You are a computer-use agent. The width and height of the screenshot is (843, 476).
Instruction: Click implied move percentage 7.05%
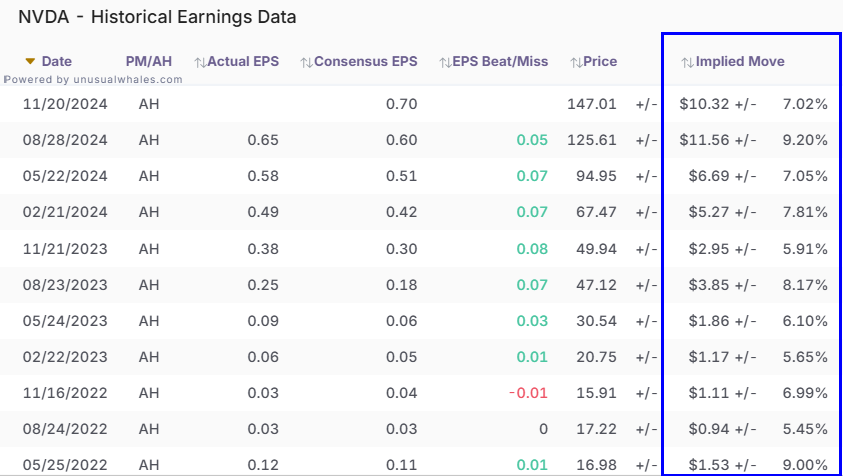point(805,176)
